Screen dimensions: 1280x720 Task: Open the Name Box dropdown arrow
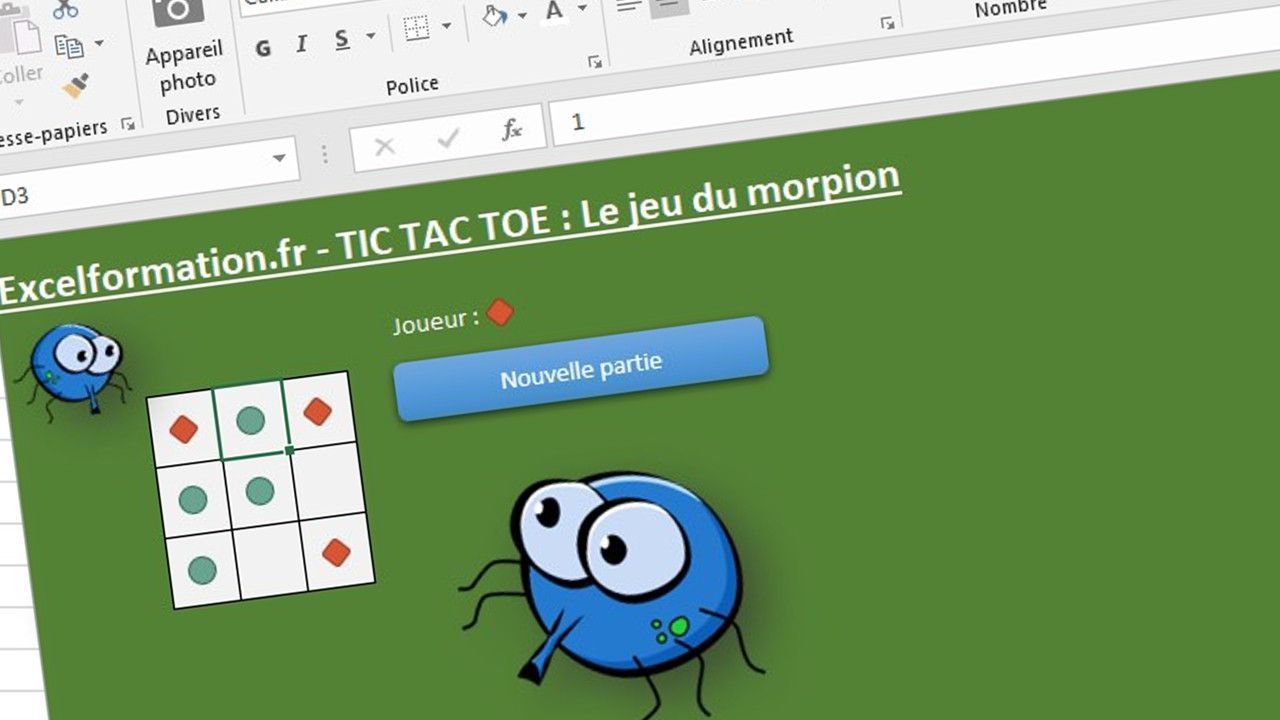click(x=279, y=158)
